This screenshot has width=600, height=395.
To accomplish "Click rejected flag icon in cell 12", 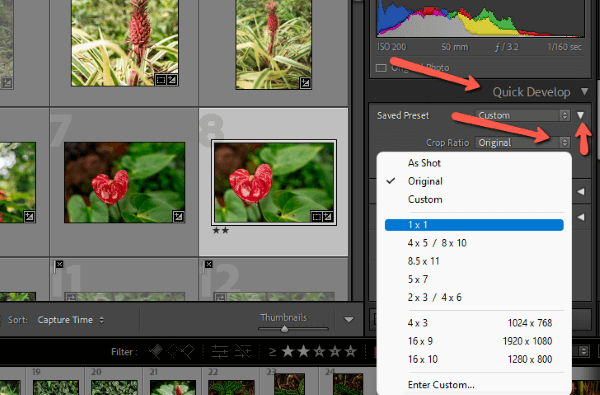I will (208, 264).
